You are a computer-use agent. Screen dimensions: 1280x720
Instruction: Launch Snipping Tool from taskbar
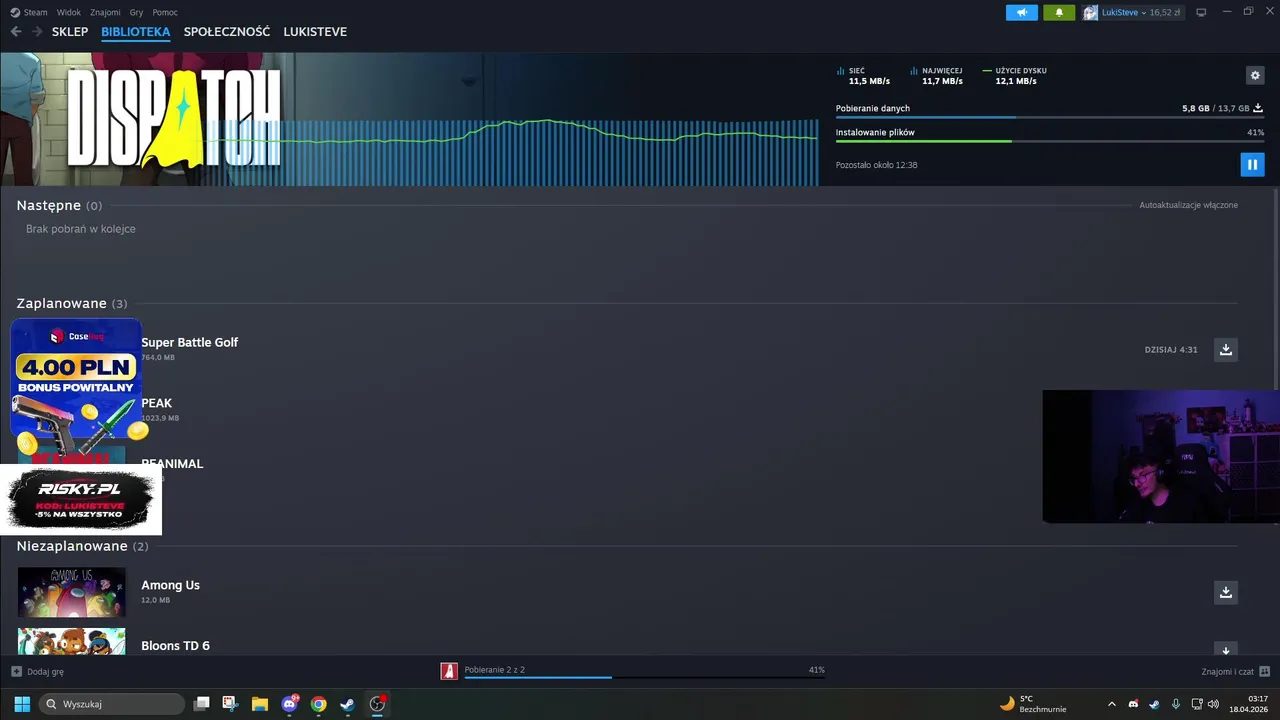tap(230, 704)
